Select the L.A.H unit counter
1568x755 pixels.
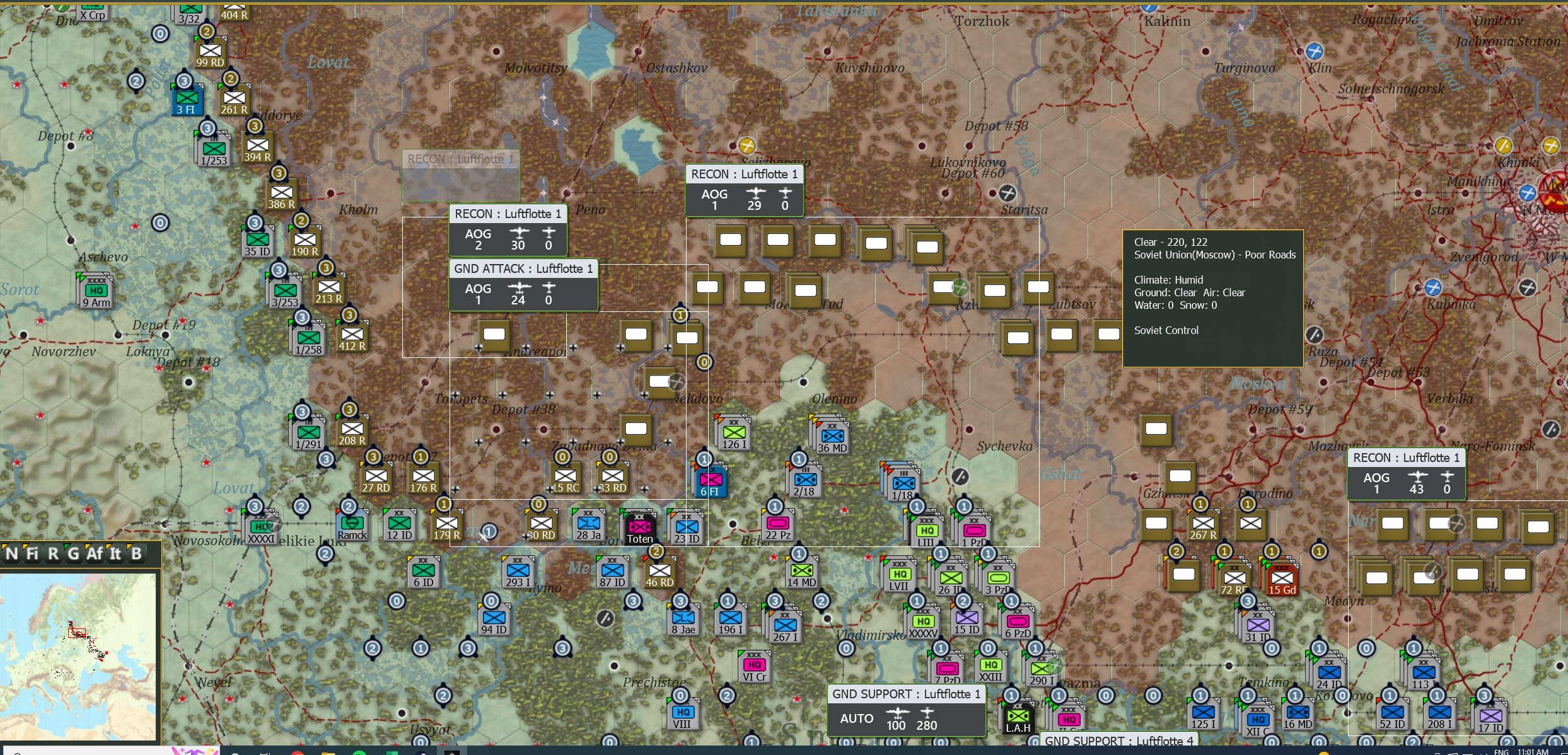(x=1018, y=718)
